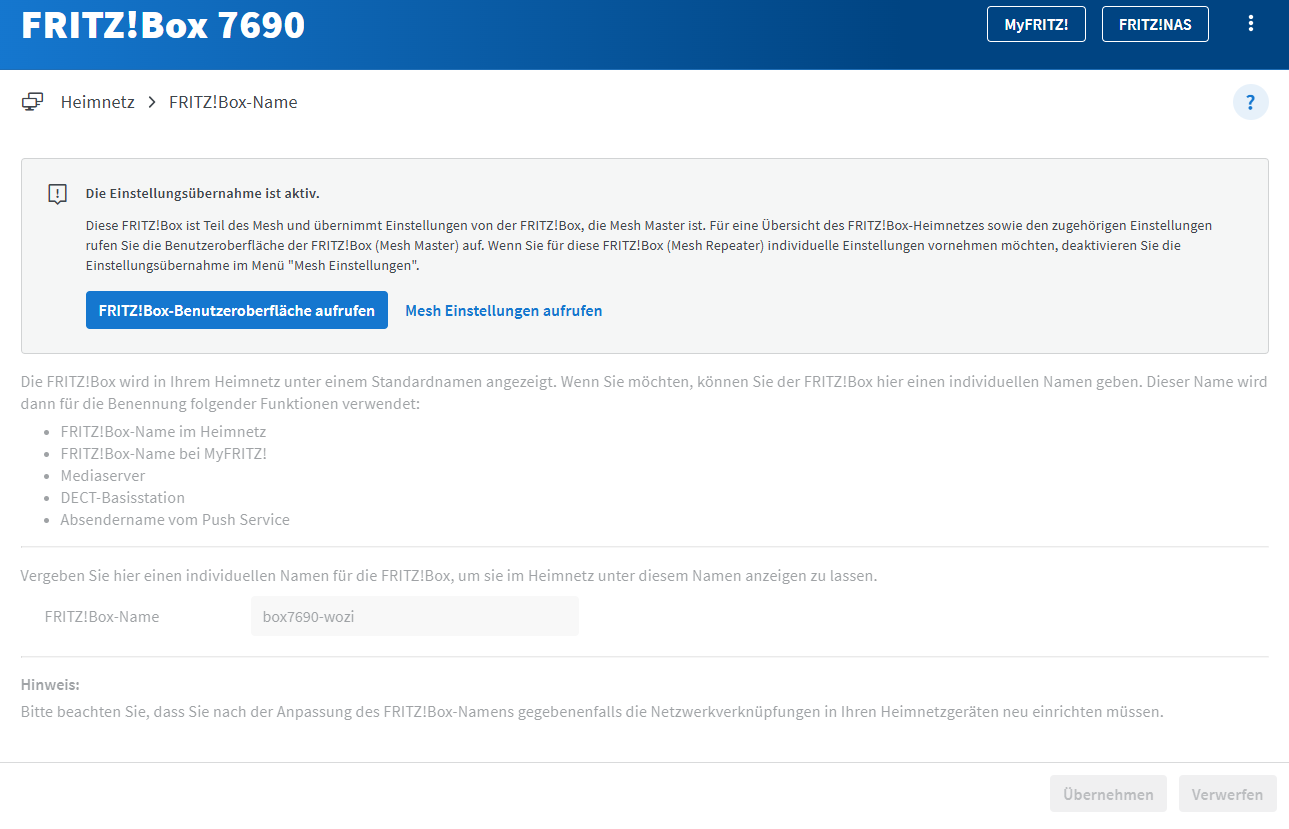This screenshot has height=829, width=1289.
Task: Click the 'FRITZ!Box-Name' field label
Action: [102, 616]
